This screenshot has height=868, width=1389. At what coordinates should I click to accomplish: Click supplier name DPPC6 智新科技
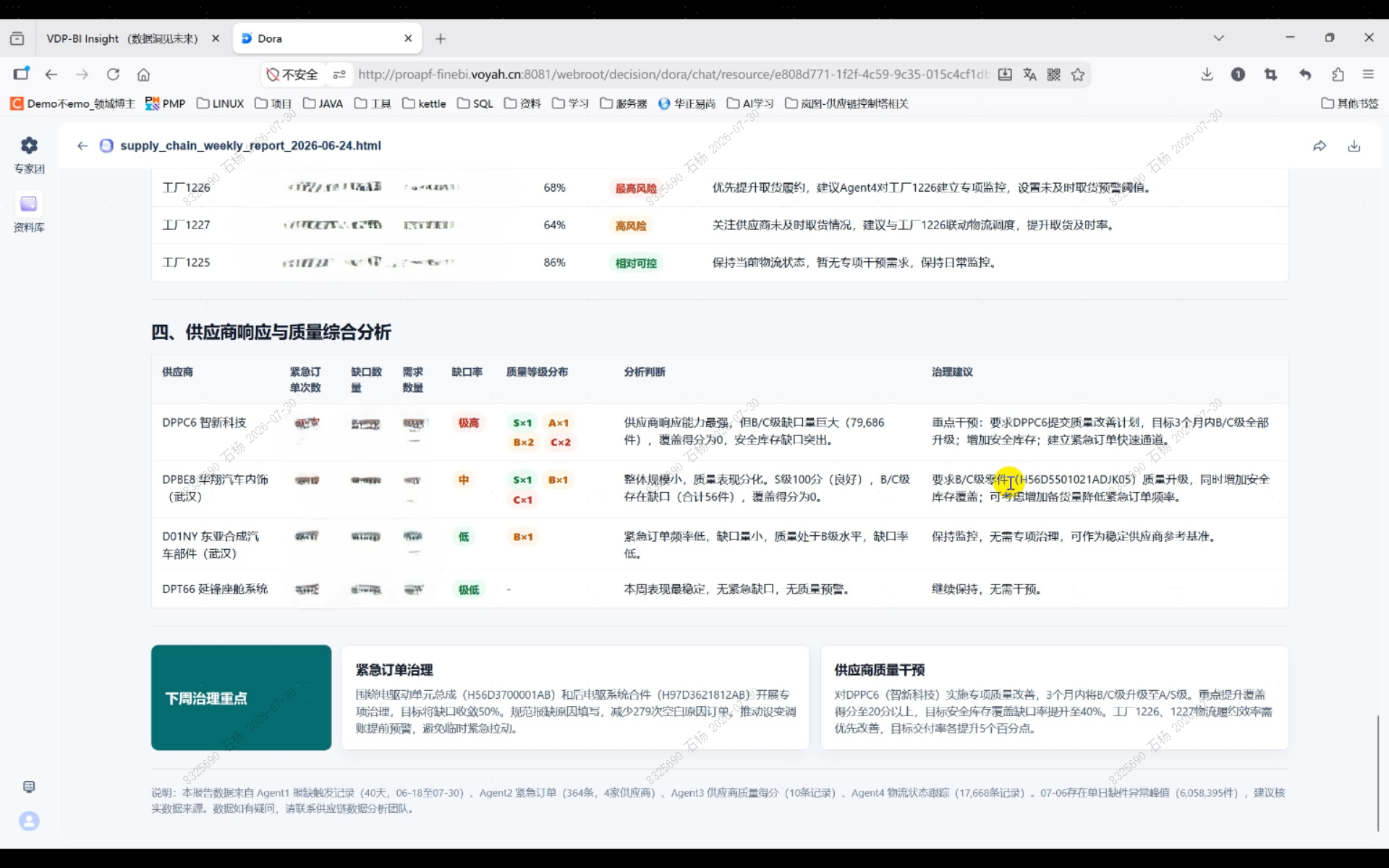[204, 422]
